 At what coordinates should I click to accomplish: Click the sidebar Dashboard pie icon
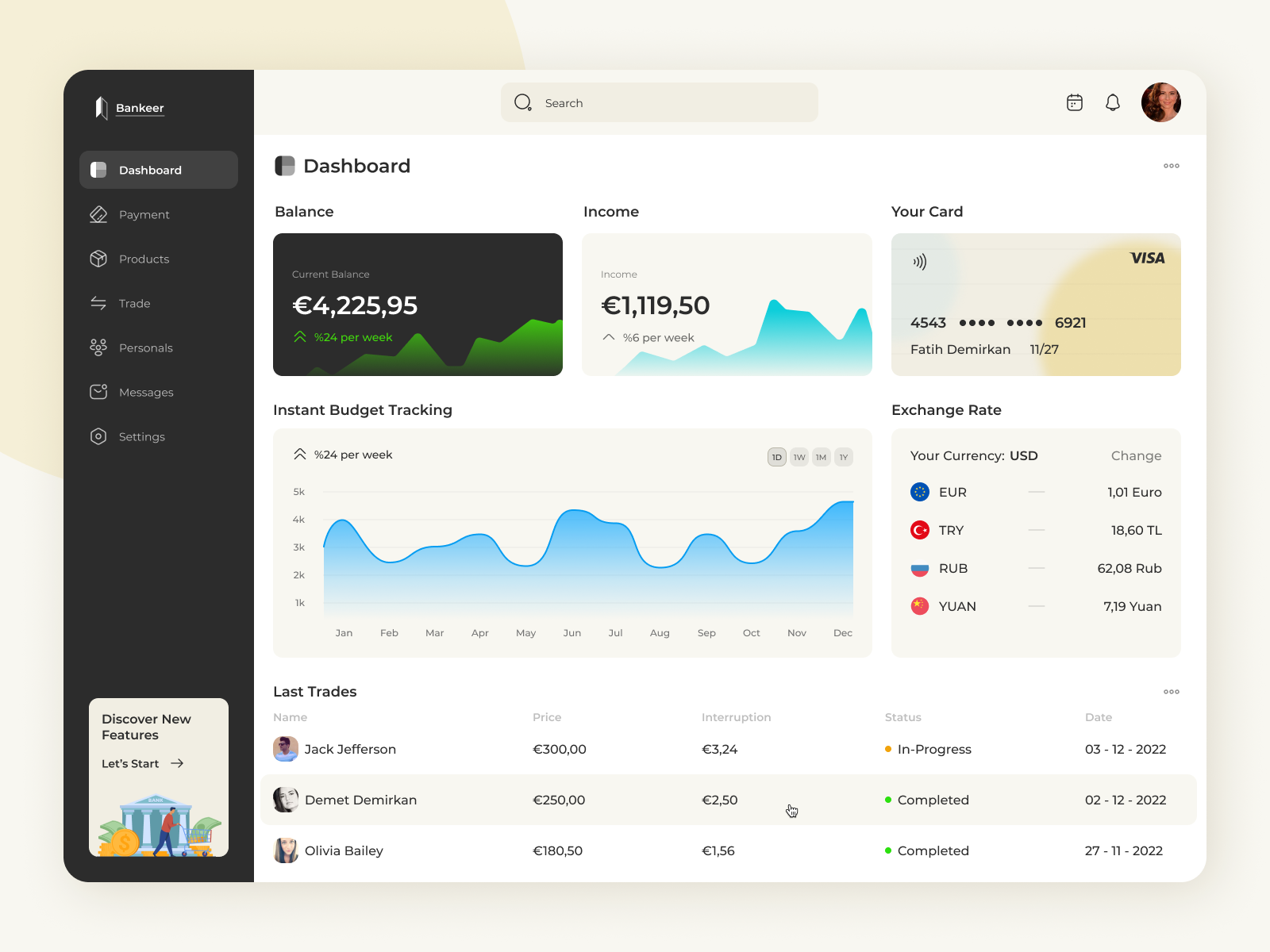[x=98, y=170]
